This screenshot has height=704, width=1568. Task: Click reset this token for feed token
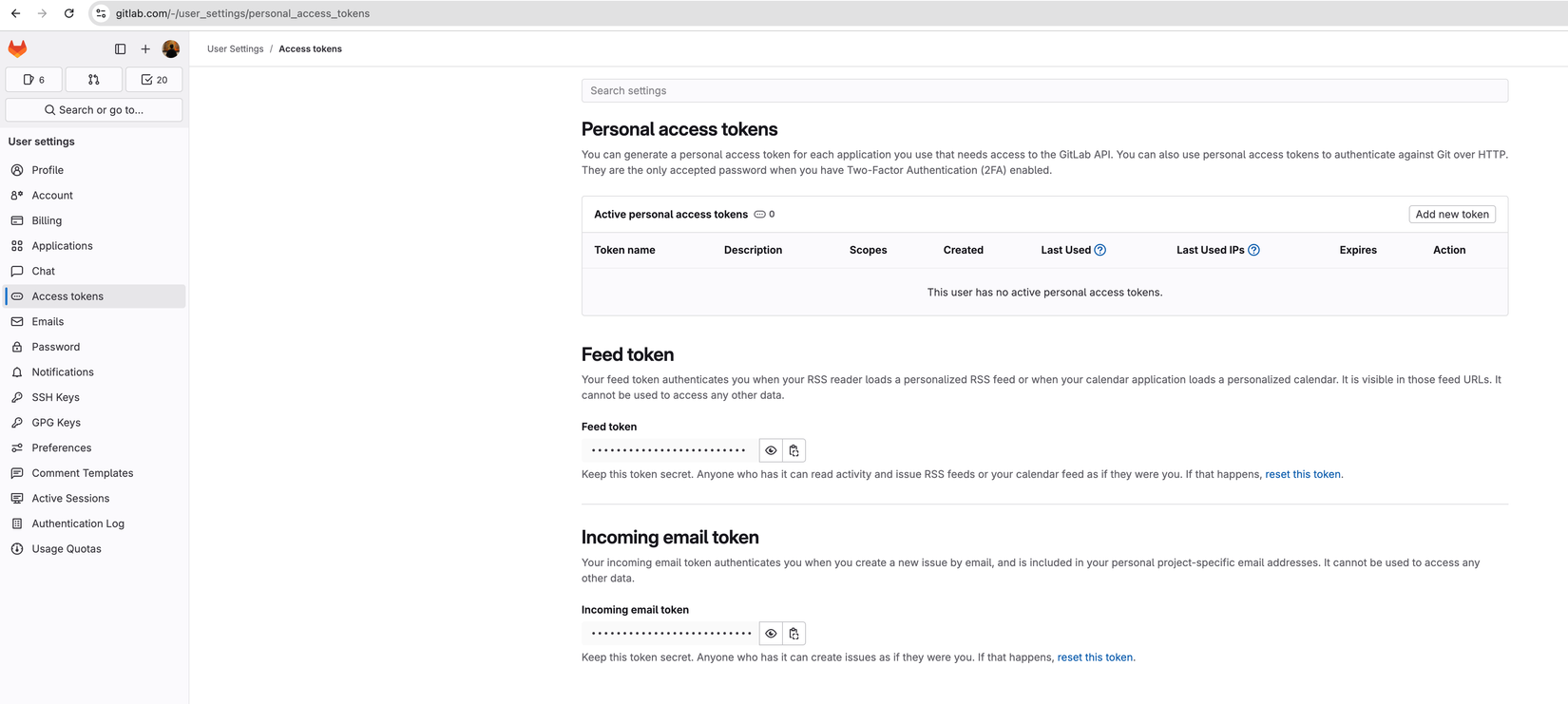[1302, 474]
